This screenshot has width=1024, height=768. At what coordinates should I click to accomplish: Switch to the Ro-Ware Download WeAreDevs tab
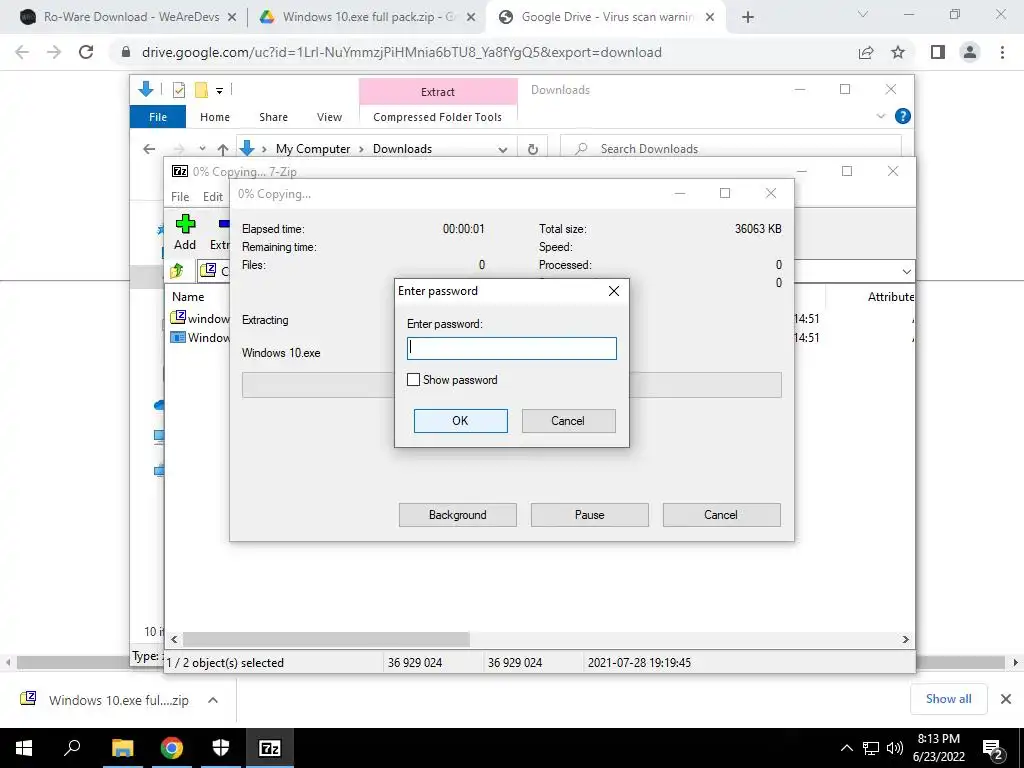tap(131, 17)
